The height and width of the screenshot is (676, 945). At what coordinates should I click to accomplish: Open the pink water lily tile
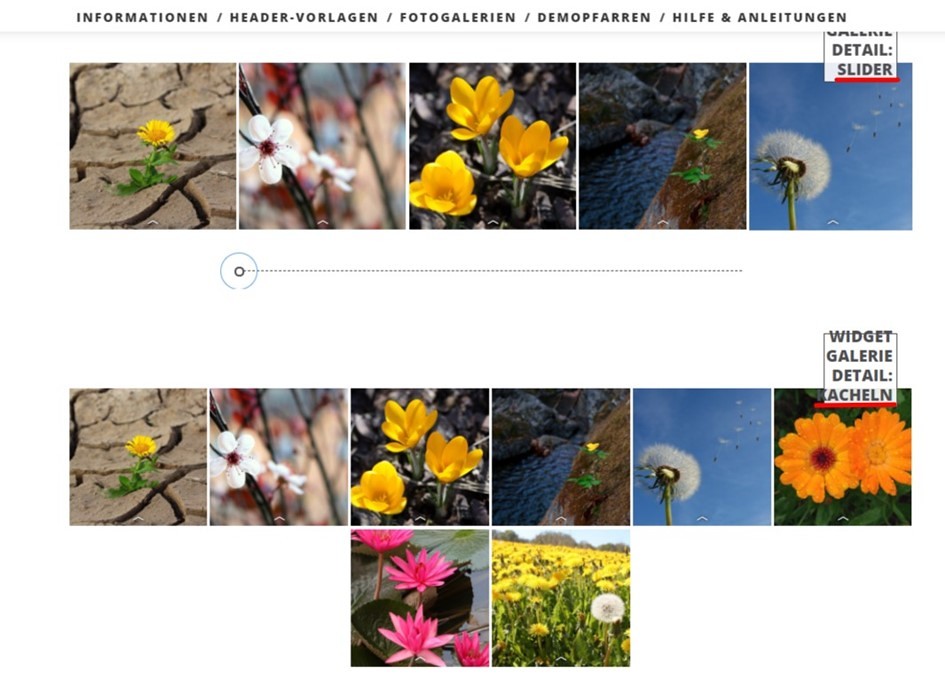[420, 598]
